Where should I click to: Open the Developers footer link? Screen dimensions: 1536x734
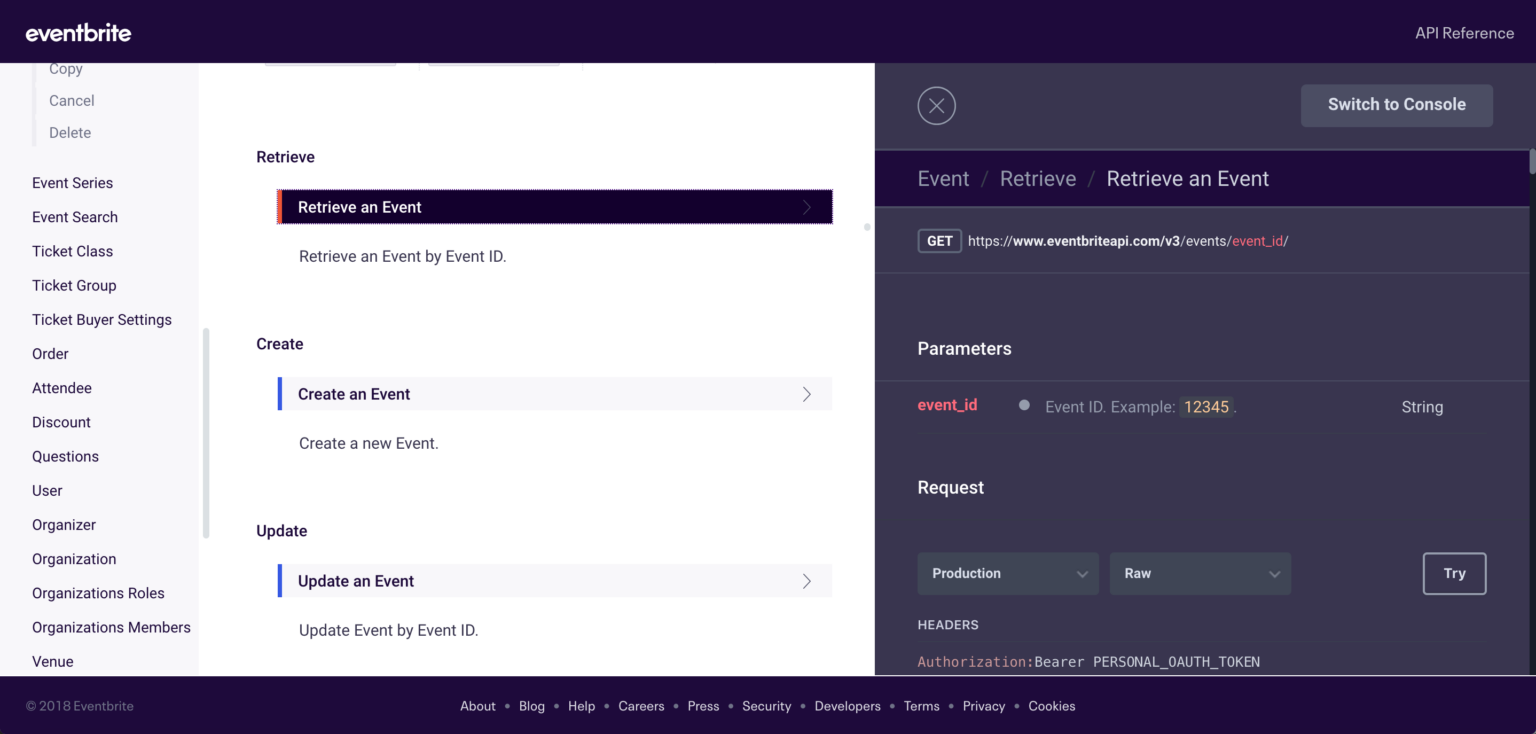[847, 706]
